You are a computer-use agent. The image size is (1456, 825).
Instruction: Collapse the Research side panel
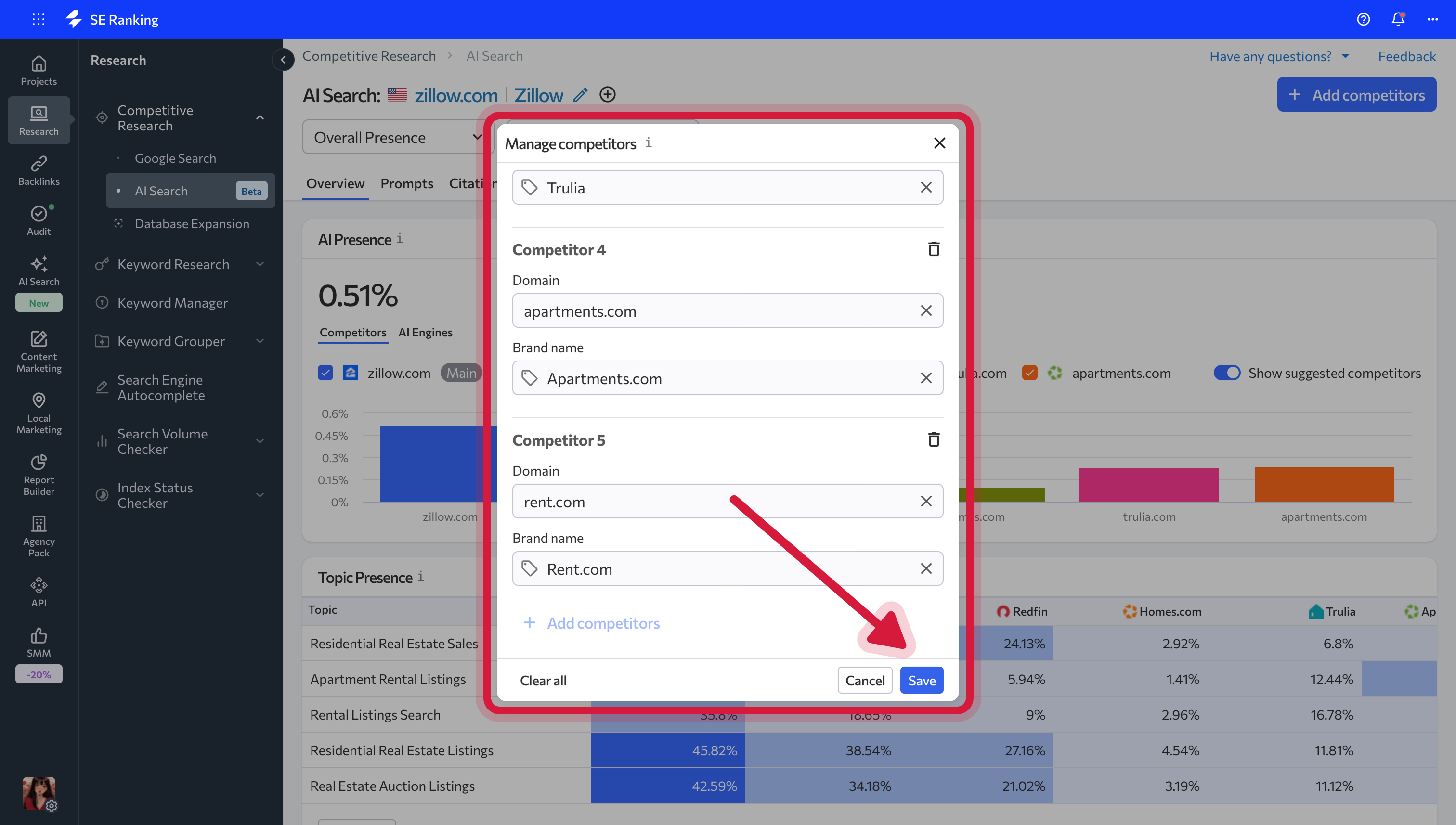pyautogui.click(x=283, y=60)
